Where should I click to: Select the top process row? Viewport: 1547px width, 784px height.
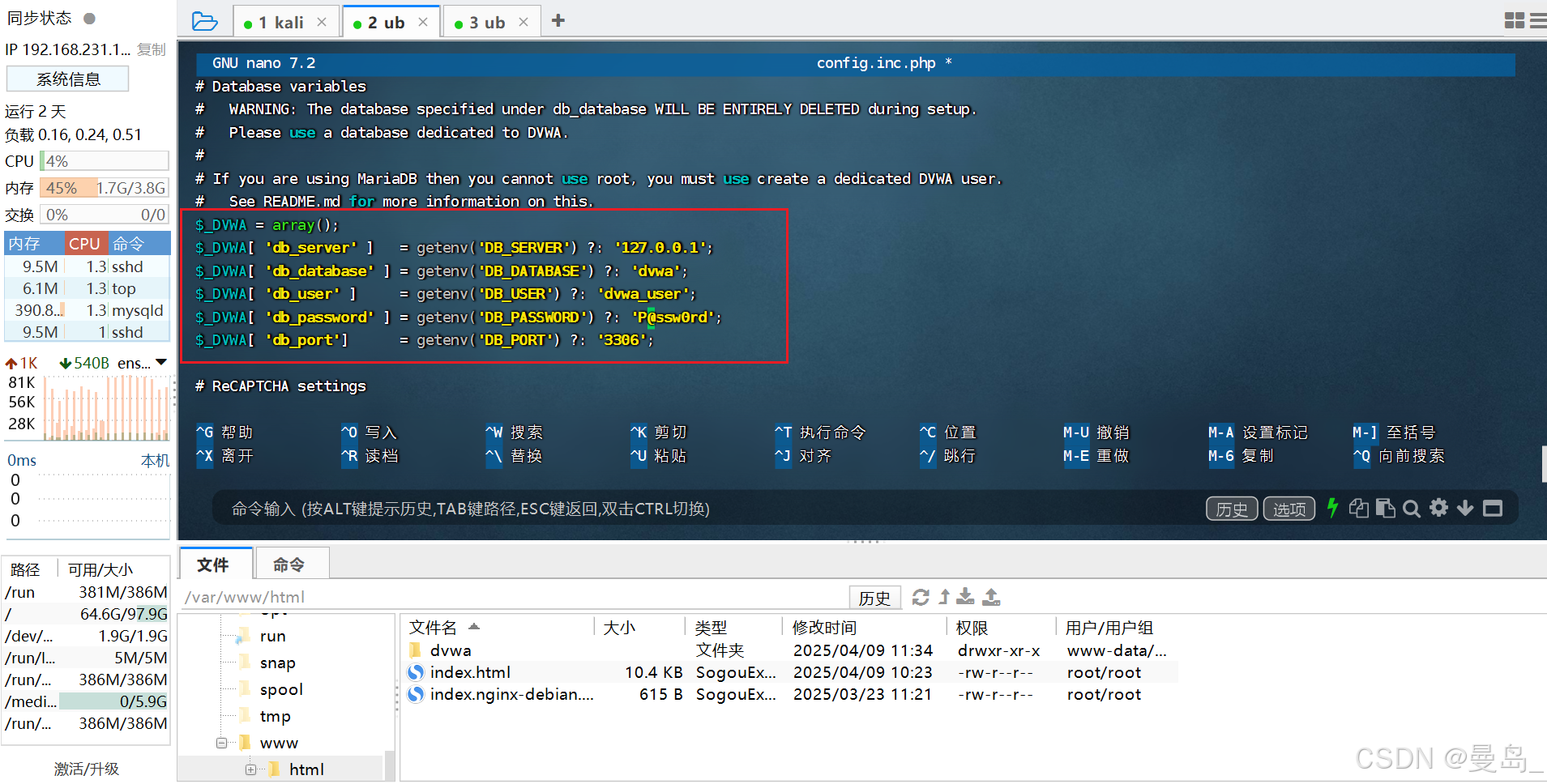[88, 288]
